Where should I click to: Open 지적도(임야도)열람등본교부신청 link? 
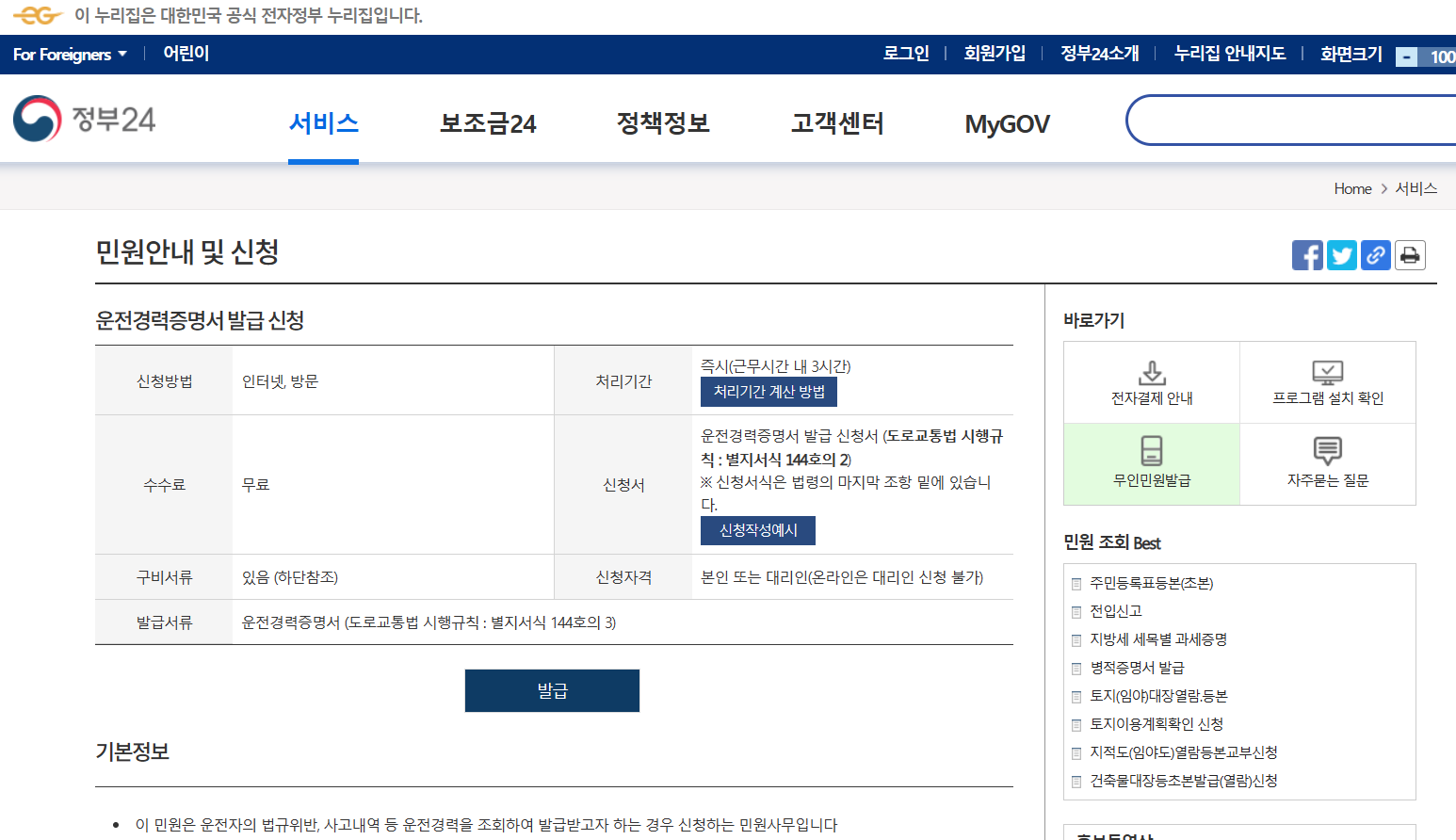pos(1184,752)
